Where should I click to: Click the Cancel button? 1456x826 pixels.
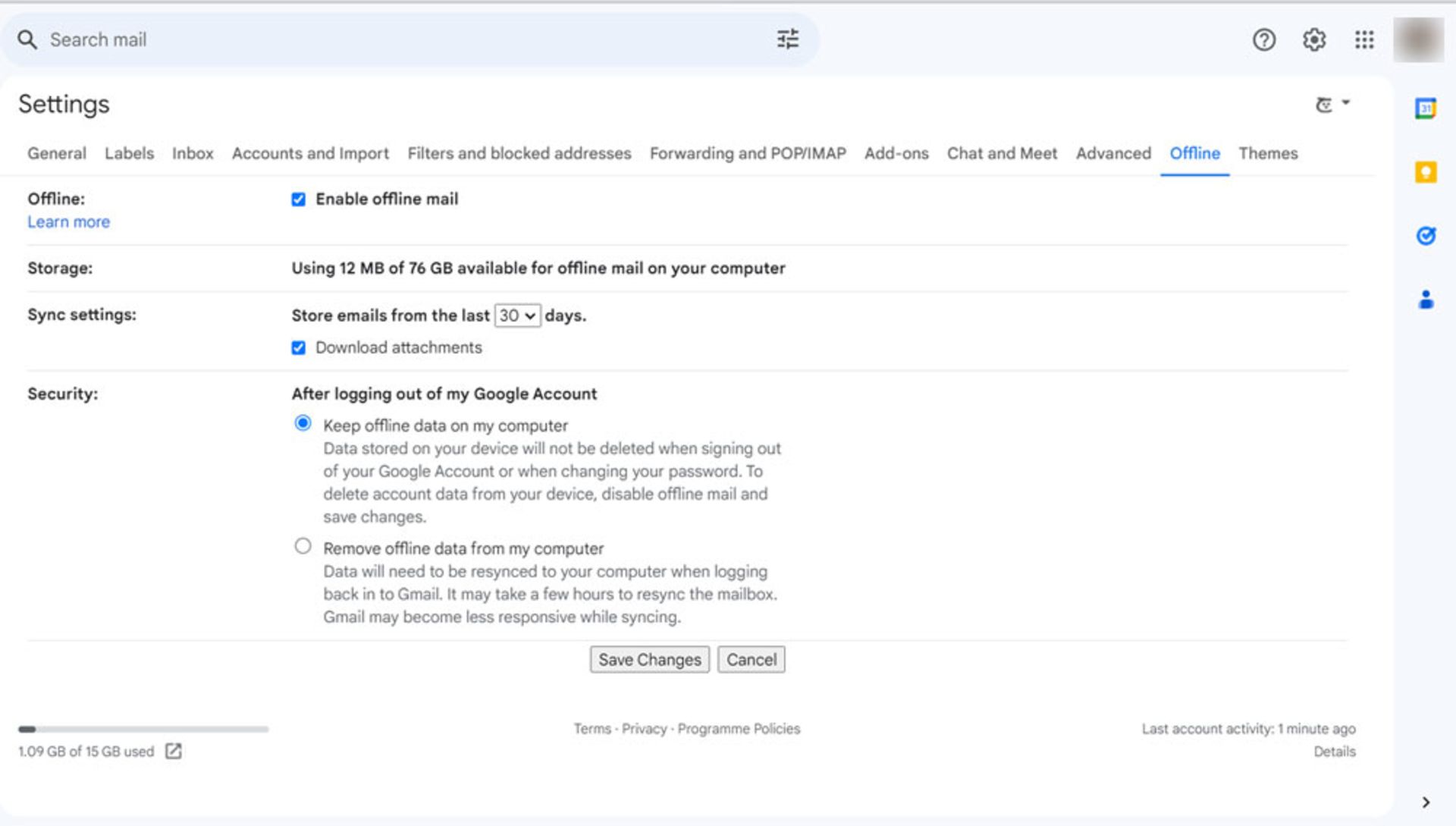point(751,659)
